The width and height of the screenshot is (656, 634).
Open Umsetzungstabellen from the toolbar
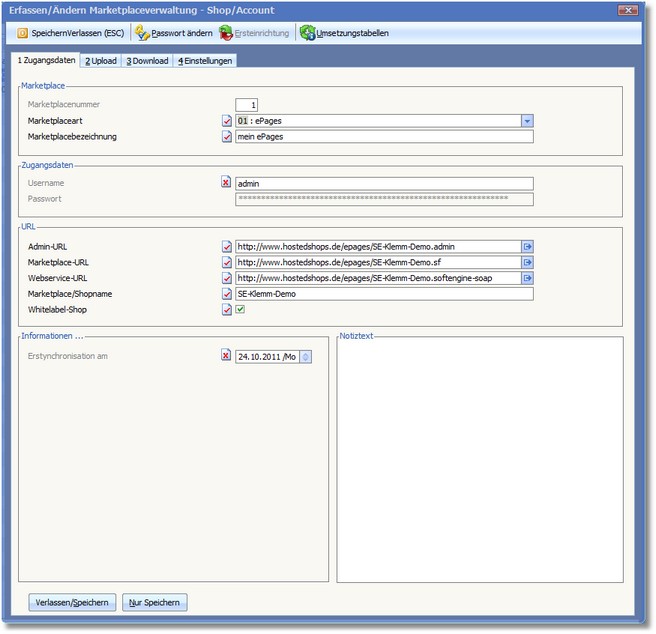(307, 33)
